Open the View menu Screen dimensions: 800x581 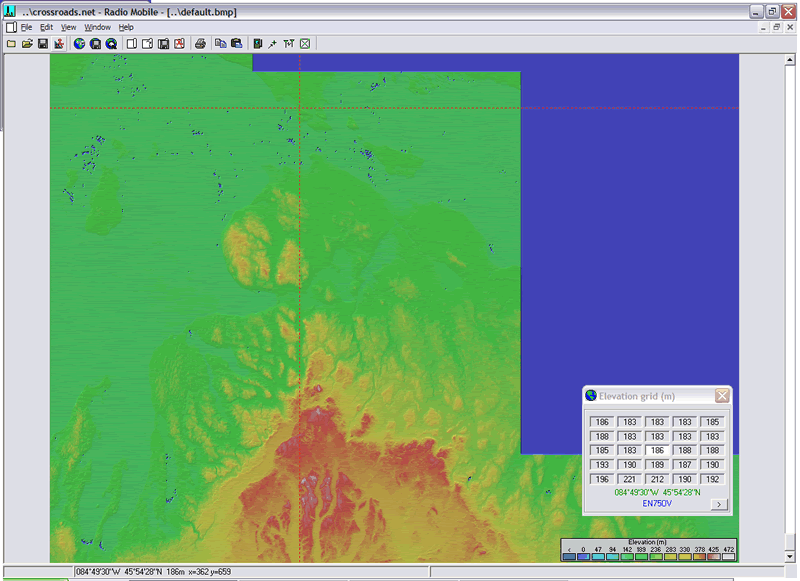click(68, 27)
